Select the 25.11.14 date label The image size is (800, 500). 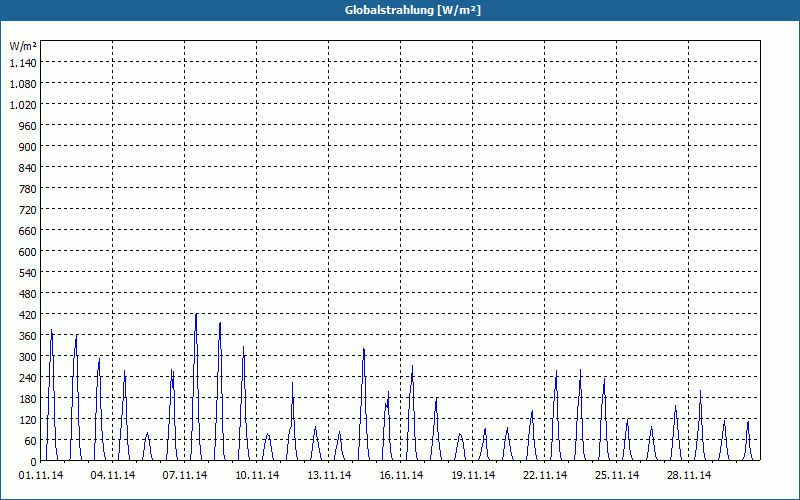[616, 476]
